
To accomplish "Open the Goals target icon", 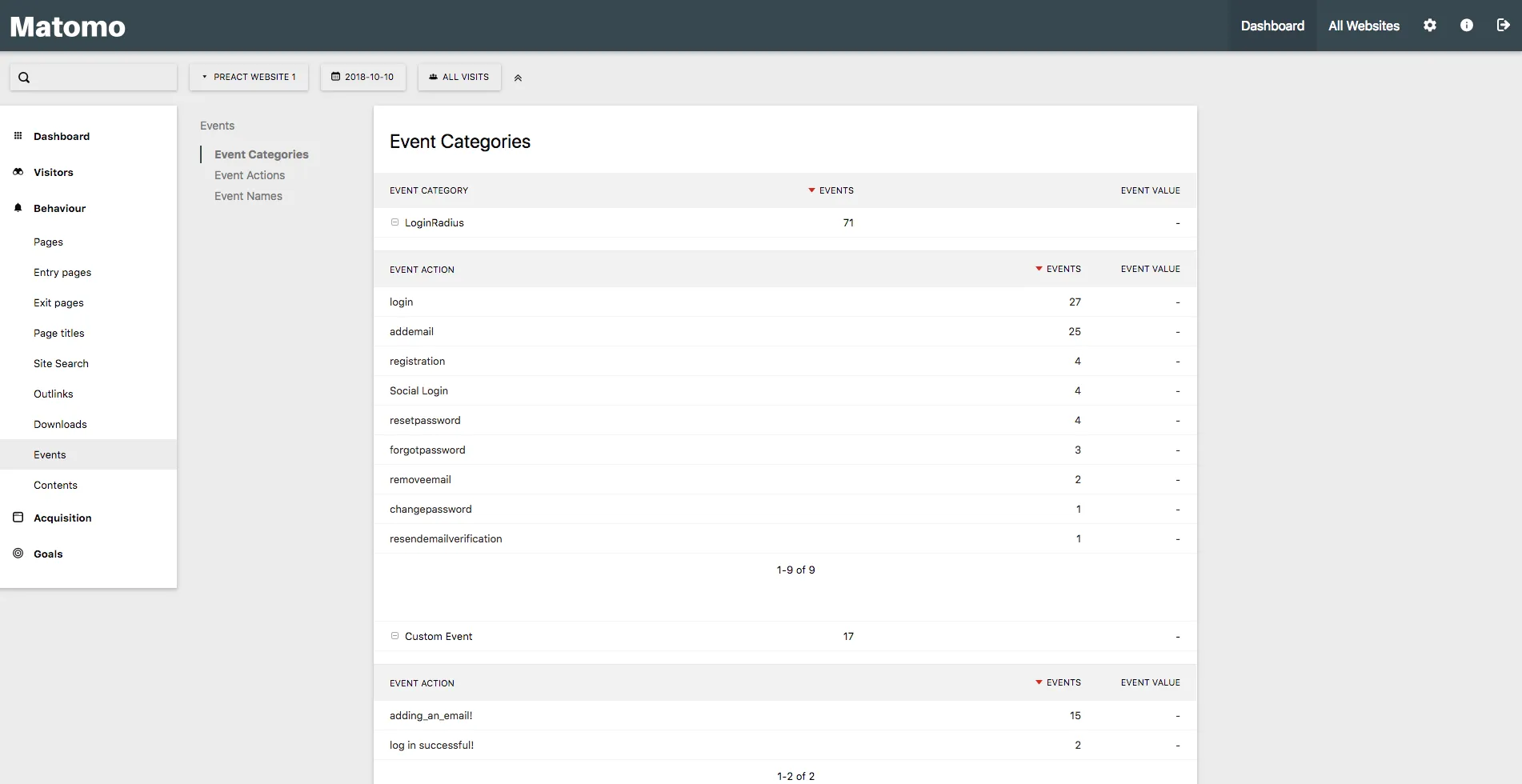I will pyautogui.click(x=17, y=553).
